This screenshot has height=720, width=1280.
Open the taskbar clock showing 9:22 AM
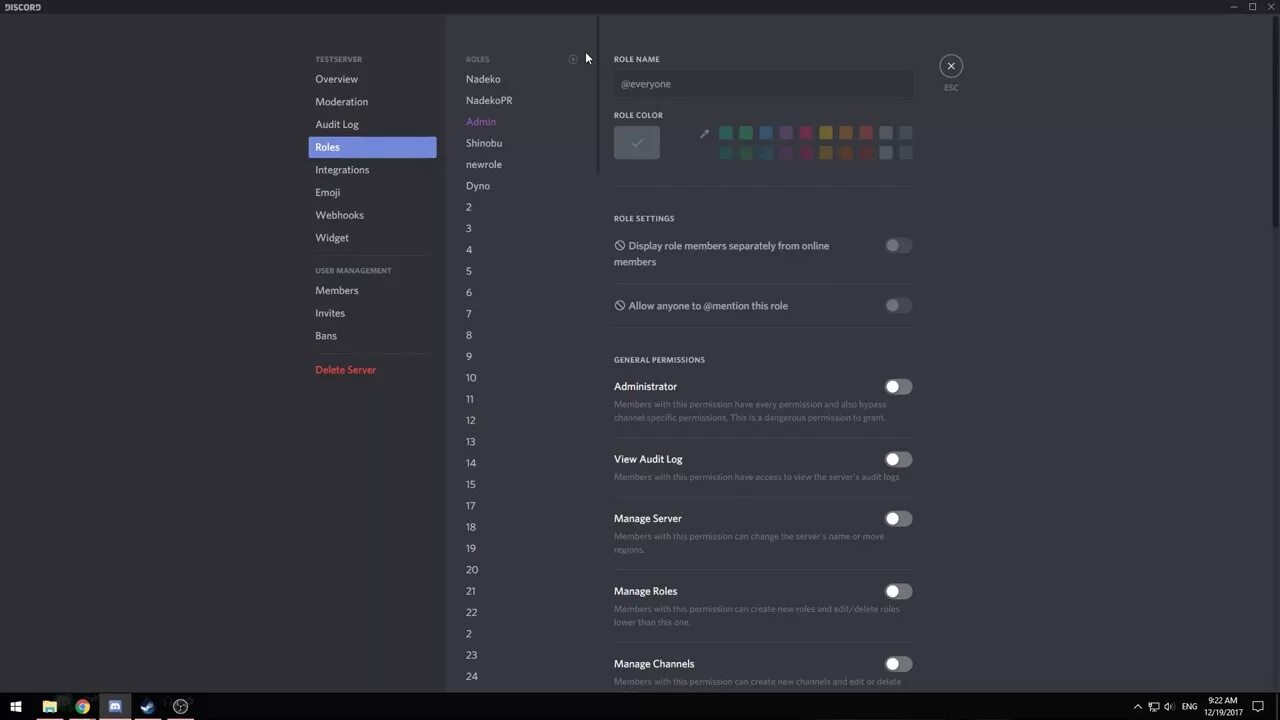[x=1223, y=706]
